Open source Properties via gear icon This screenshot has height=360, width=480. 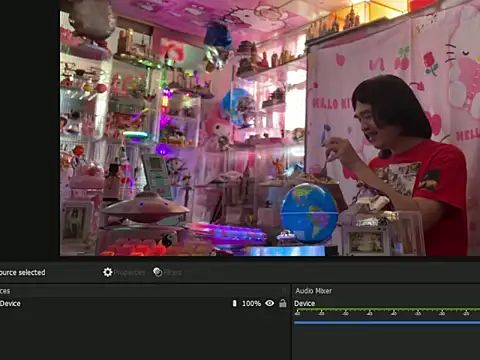[x=107, y=272]
